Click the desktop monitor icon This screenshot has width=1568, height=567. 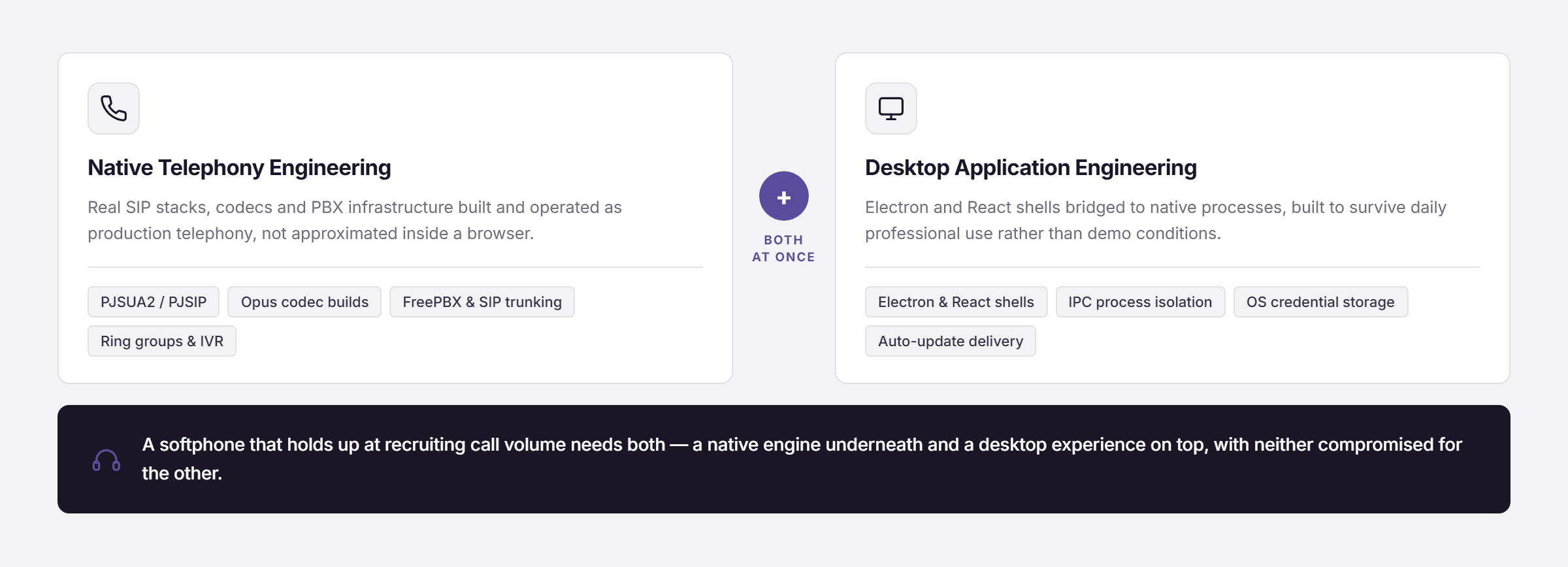891,108
